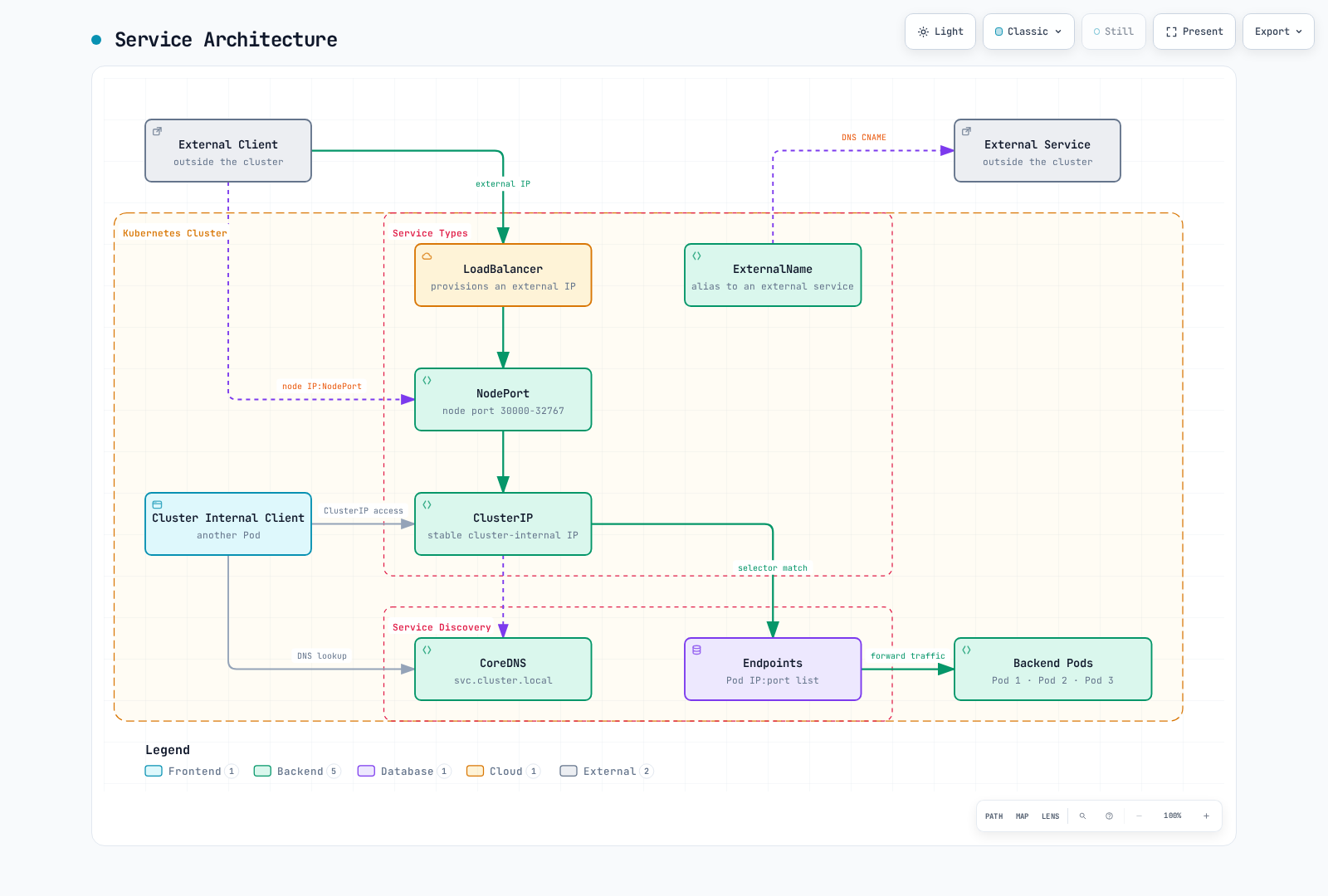Click the Backend legend swatch
Screen dimensions: 1328x896
tap(262, 771)
